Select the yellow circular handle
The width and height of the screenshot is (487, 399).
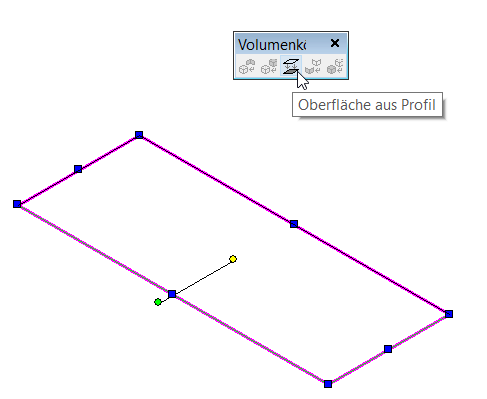pos(233,259)
